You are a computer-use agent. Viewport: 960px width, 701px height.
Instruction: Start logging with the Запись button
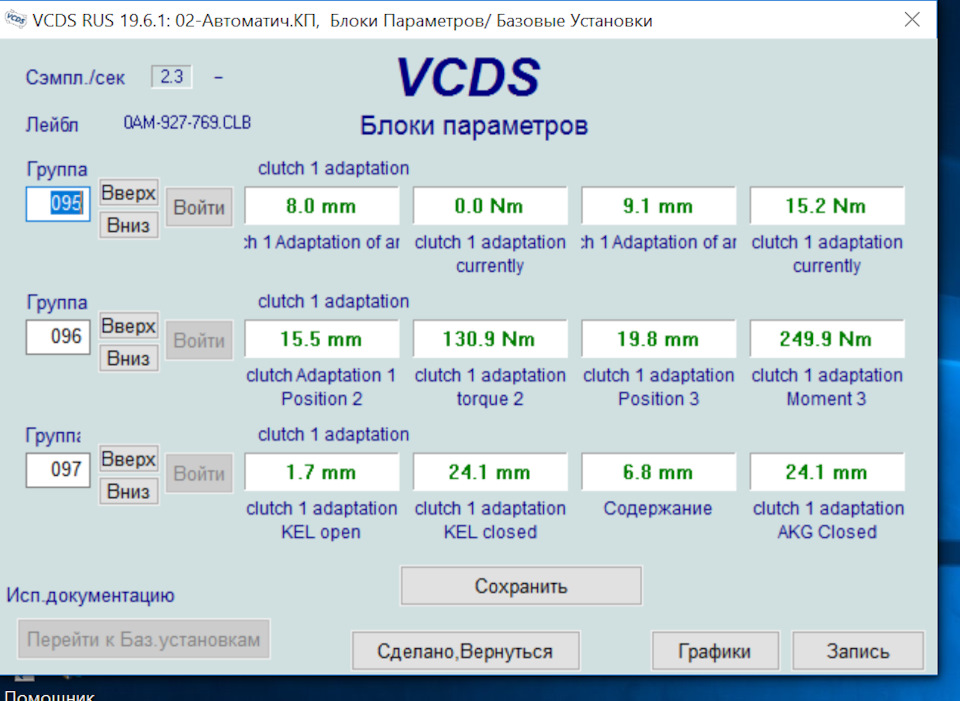click(x=858, y=651)
